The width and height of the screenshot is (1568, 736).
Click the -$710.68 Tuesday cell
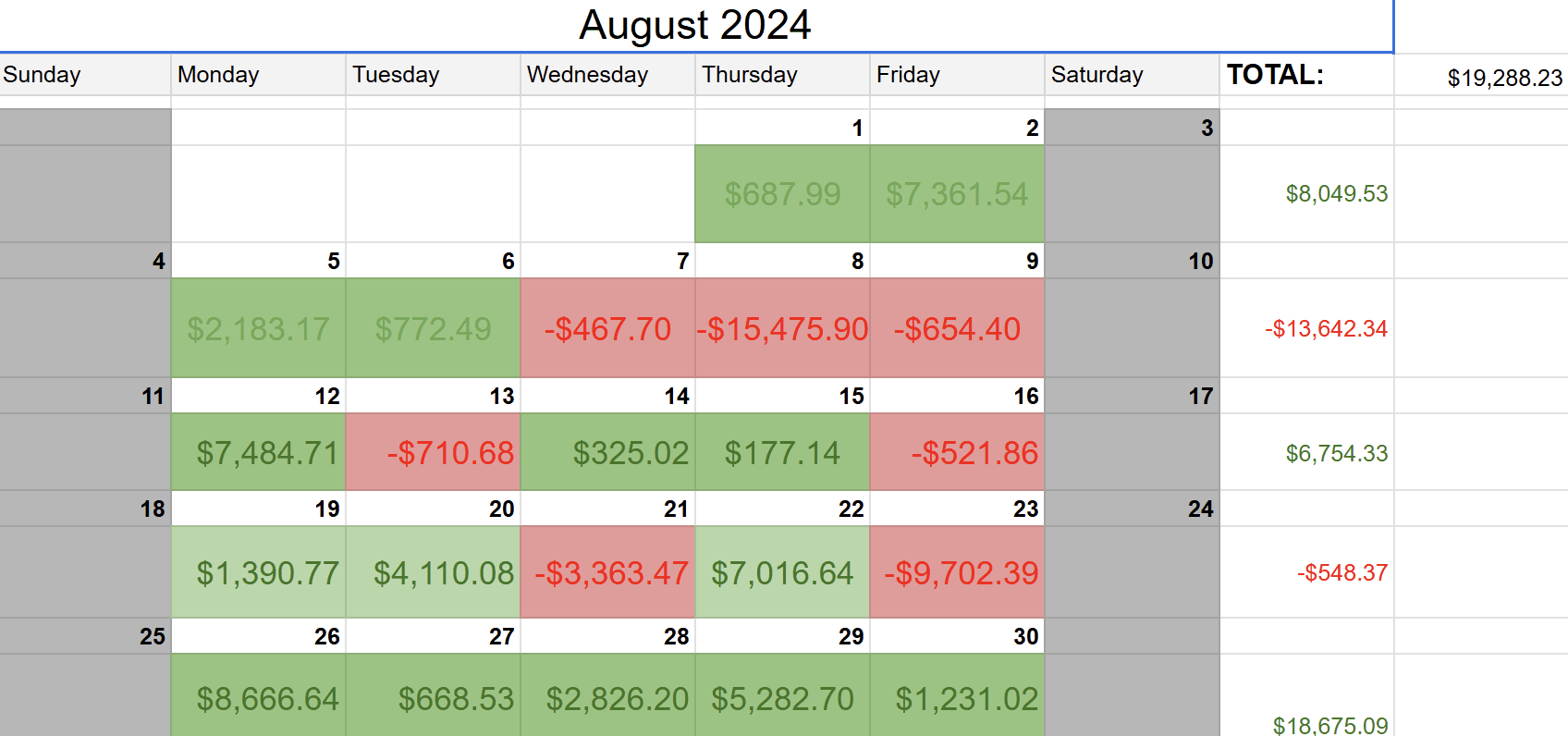[x=433, y=452]
